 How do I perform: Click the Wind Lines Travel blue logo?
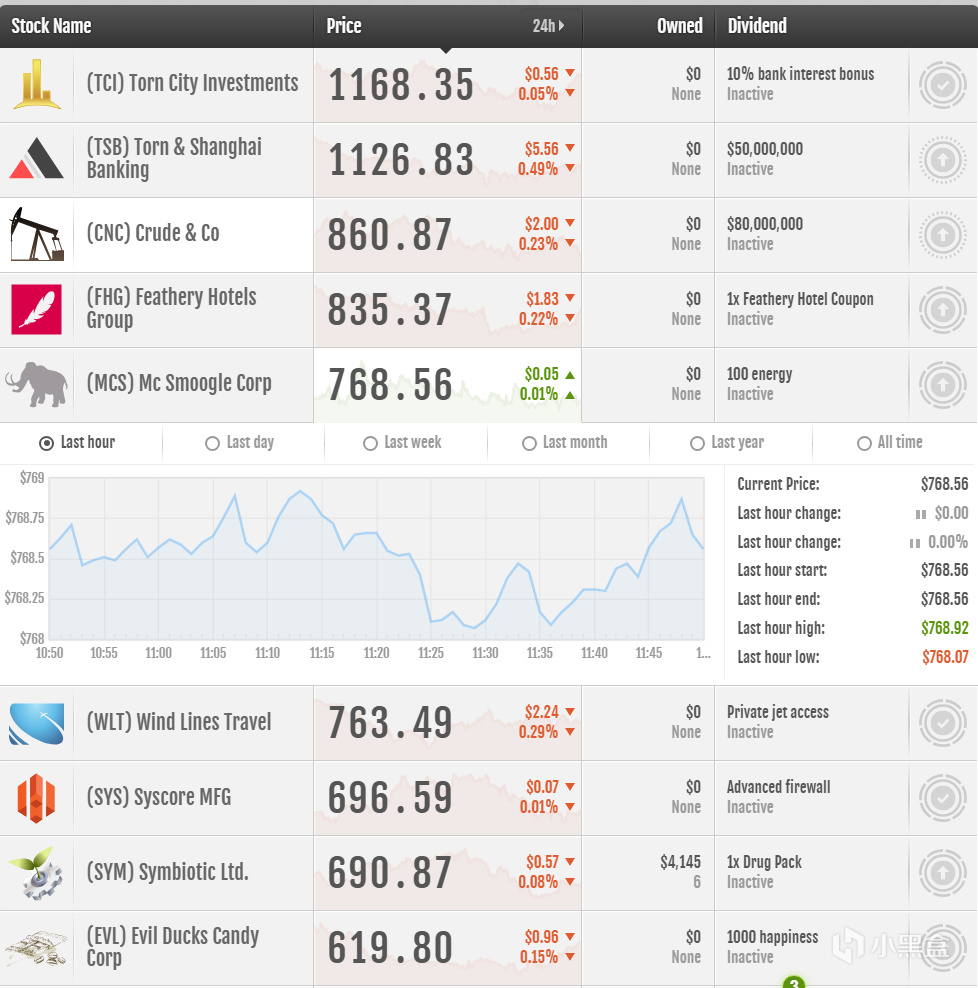37,723
